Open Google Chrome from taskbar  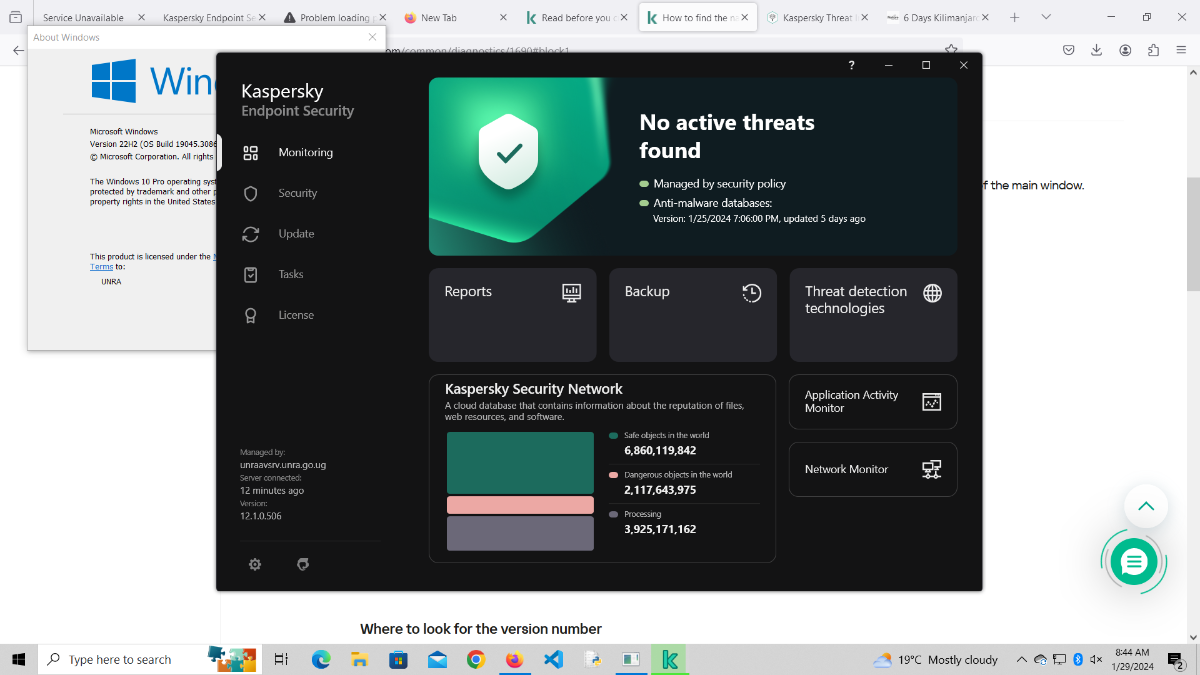[x=475, y=659]
